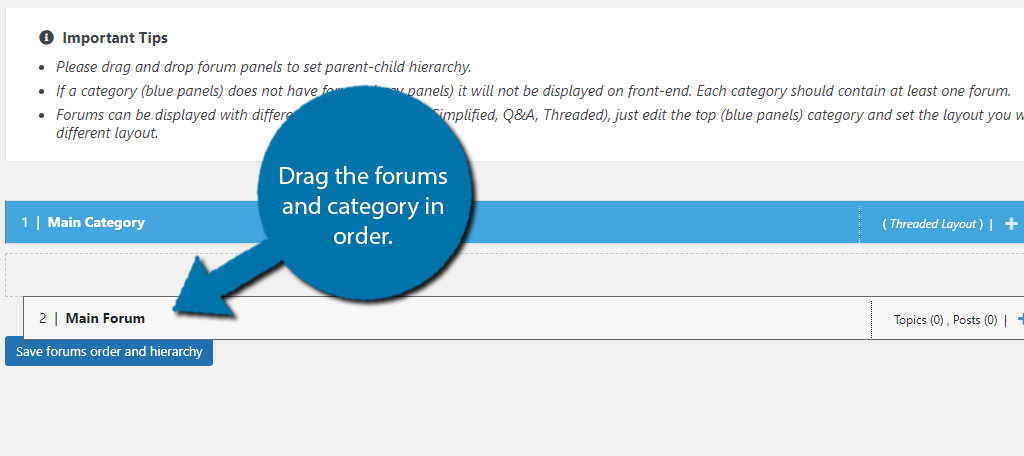Save forums order and hierarchy
The width and height of the screenshot is (1024, 456).
tap(109, 351)
